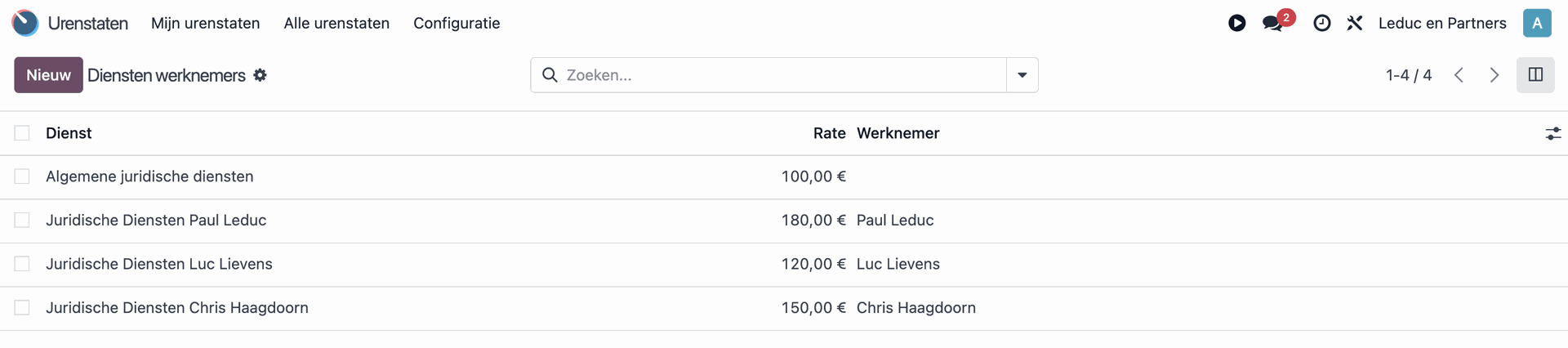Open the conversations chat icon
The height and width of the screenshot is (348, 1568).
click(1273, 23)
